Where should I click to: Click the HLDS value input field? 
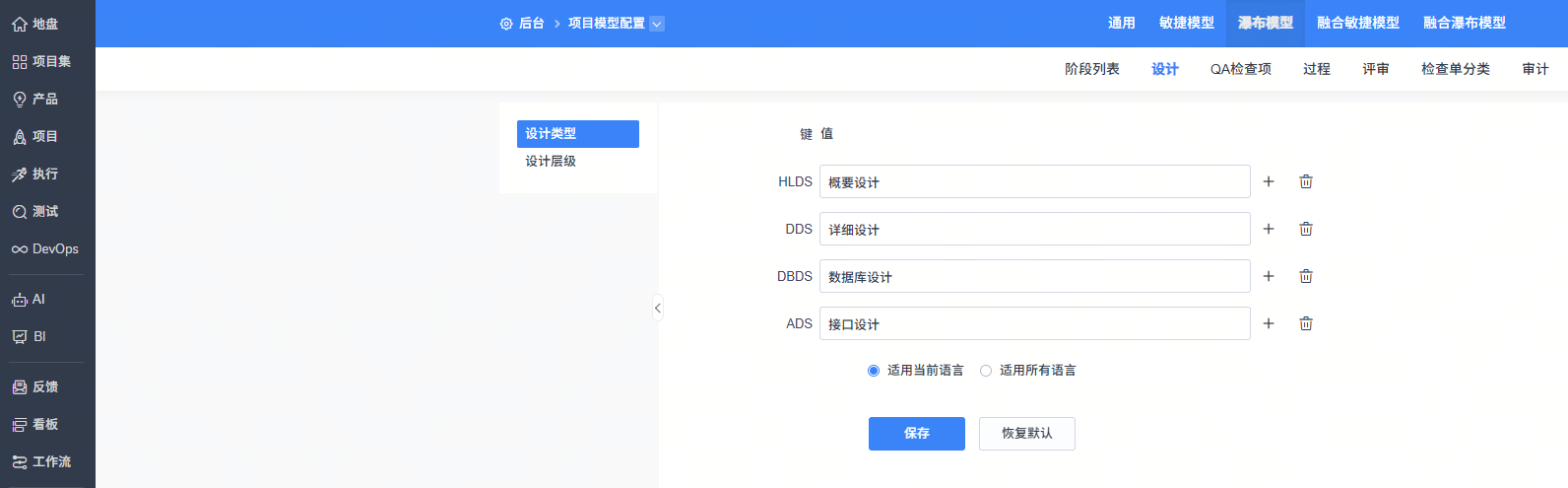click(x=1034, y=182)
